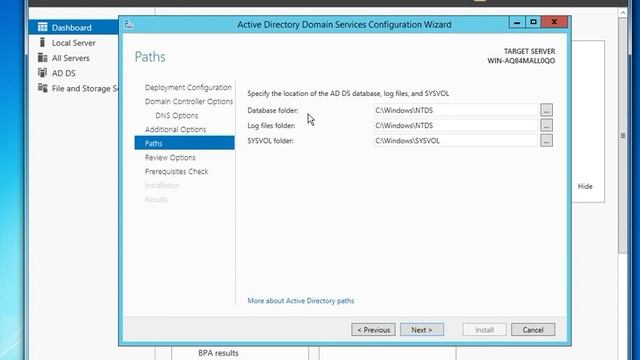Open the Additional Options step

[x=176, y=129]
